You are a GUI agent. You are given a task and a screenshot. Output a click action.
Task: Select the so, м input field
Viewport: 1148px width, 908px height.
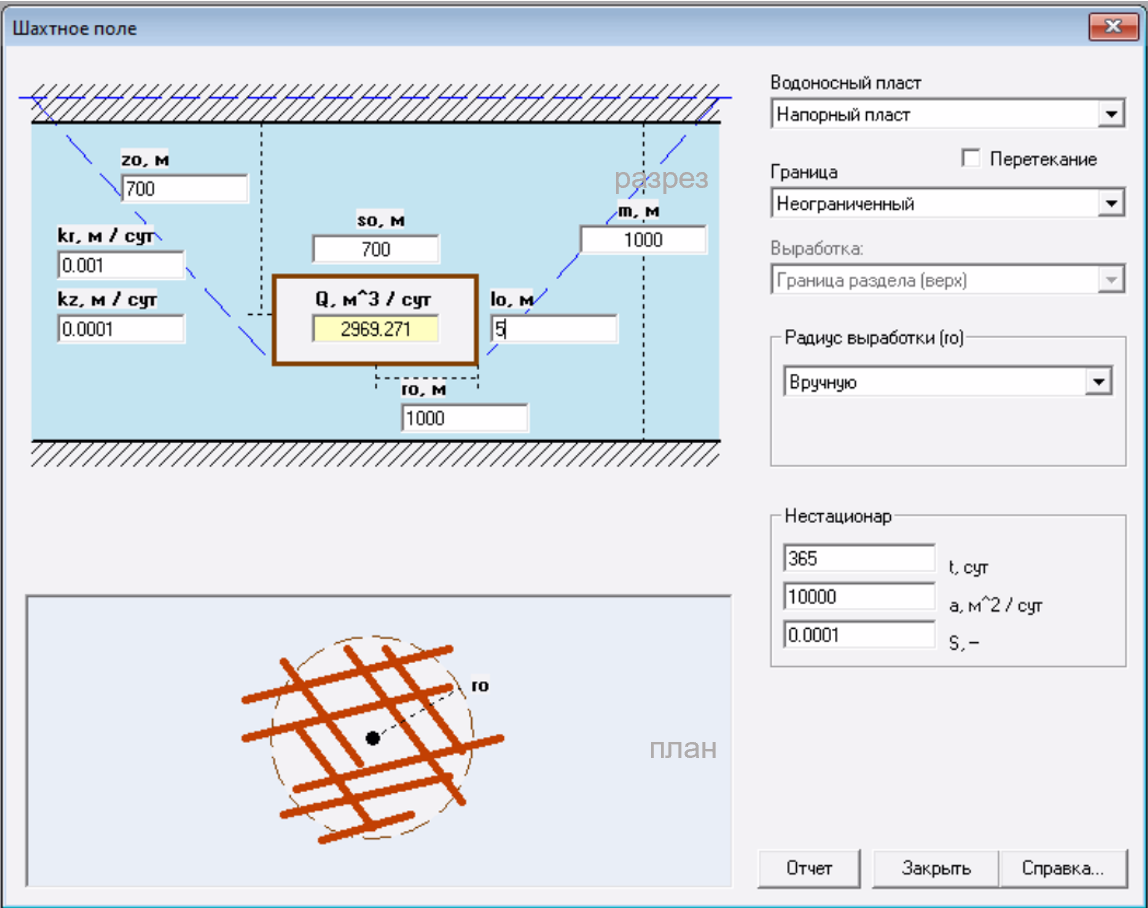375,249
